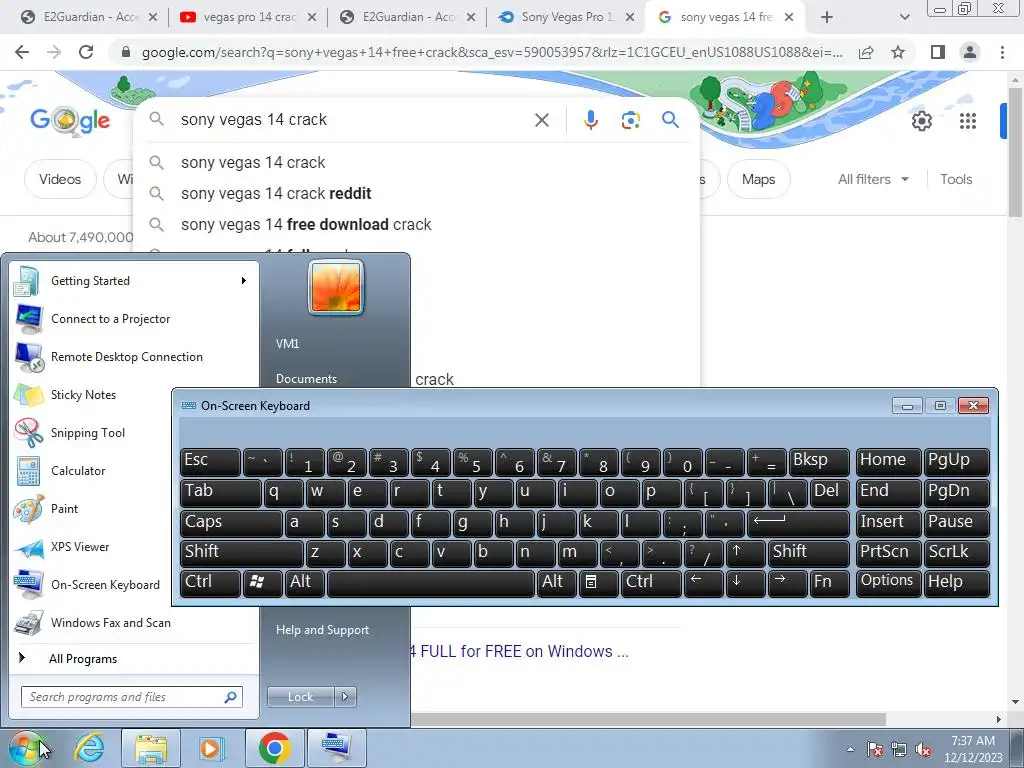Toggle the left Shift key
This screenshot has width=1024, height=768.
coord(241,553)
